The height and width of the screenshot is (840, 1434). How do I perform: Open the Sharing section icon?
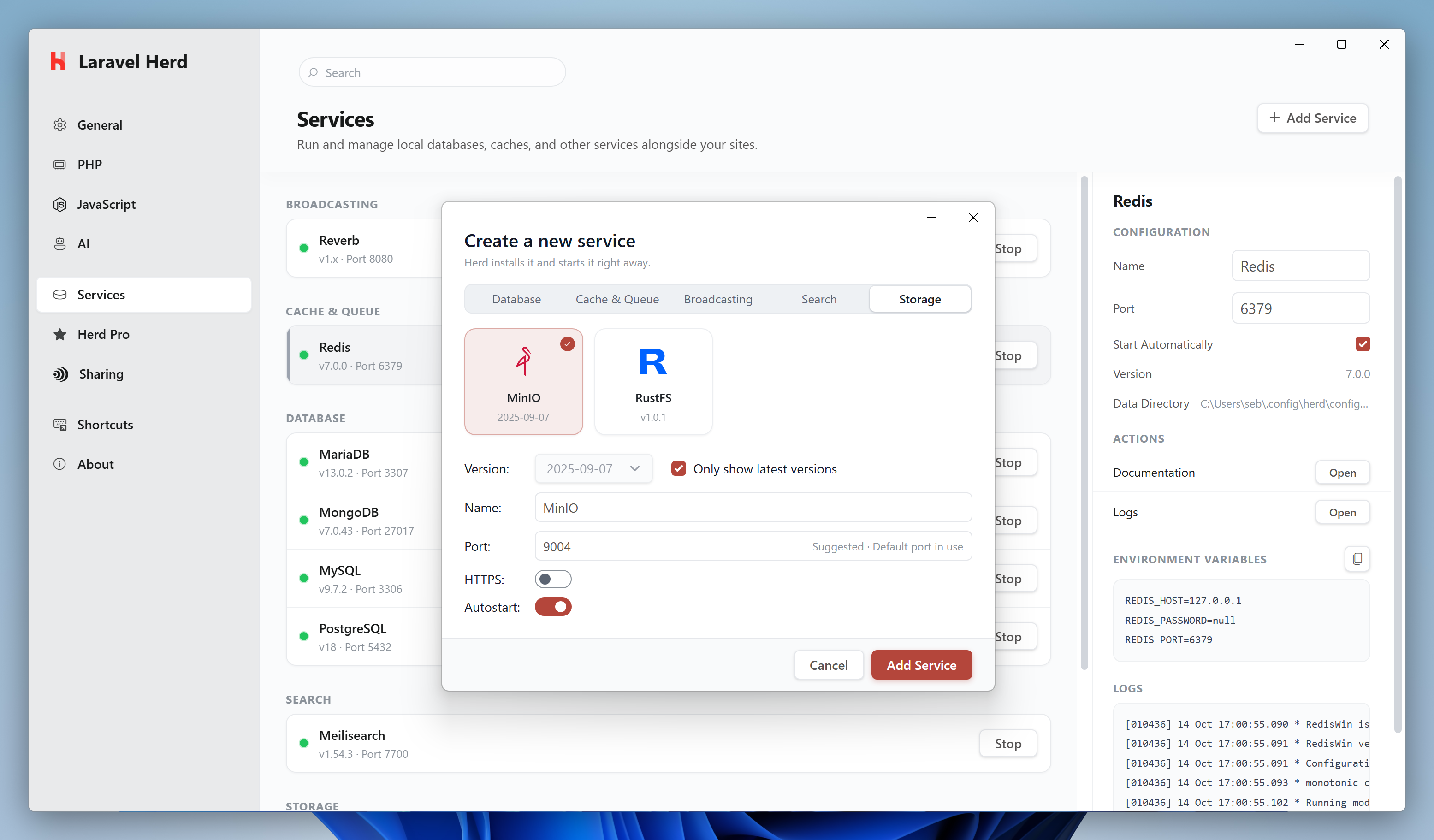point(61,374)
